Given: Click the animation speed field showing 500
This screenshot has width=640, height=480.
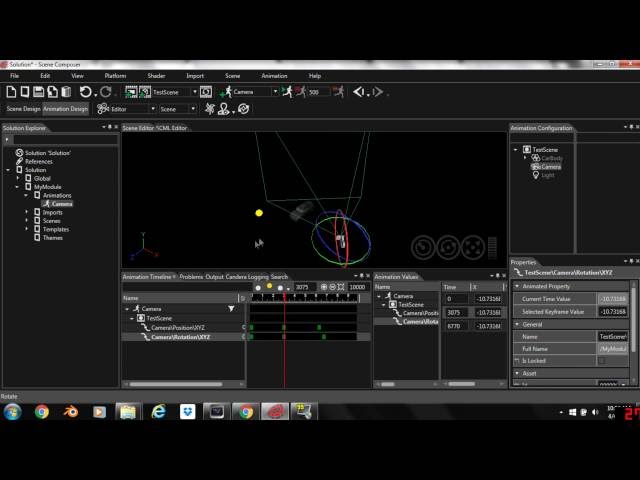Looking at the screenshot, I should click(318, 92).
